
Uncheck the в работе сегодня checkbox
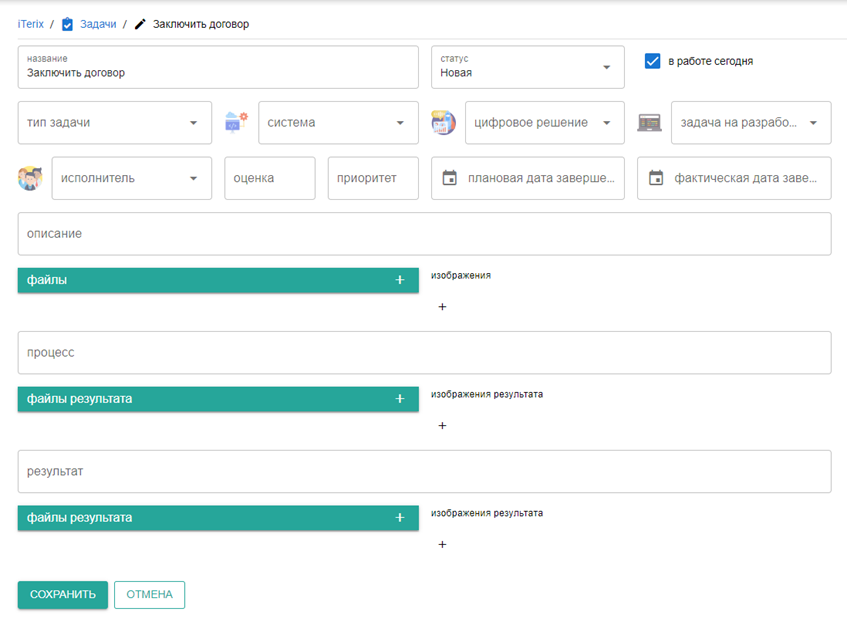(x=653, y=61)
